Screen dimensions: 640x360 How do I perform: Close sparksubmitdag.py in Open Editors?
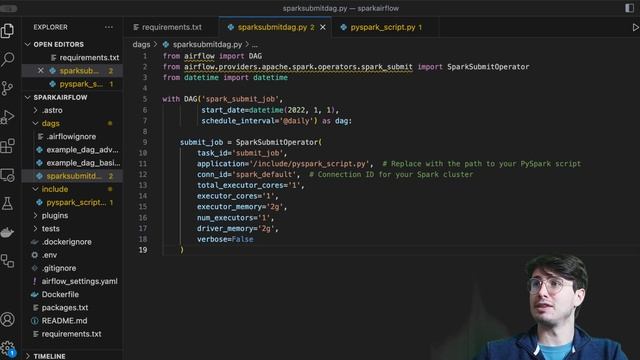tap(40, 71)
